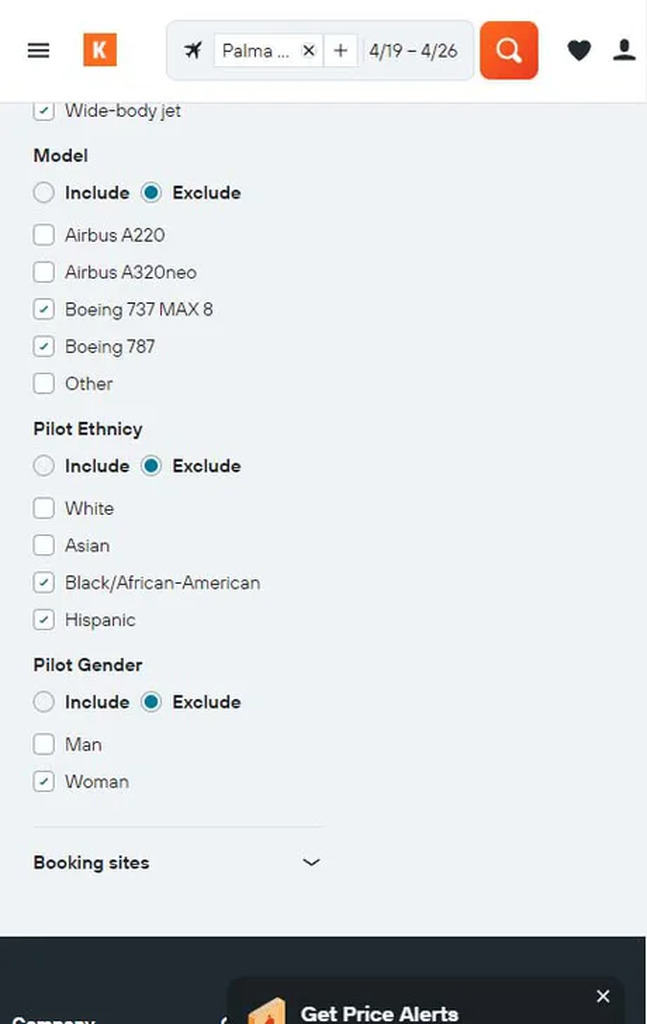Select Include radio under Model
Image resolution: width=647 pixels, height=1024 pixels.
44,193
